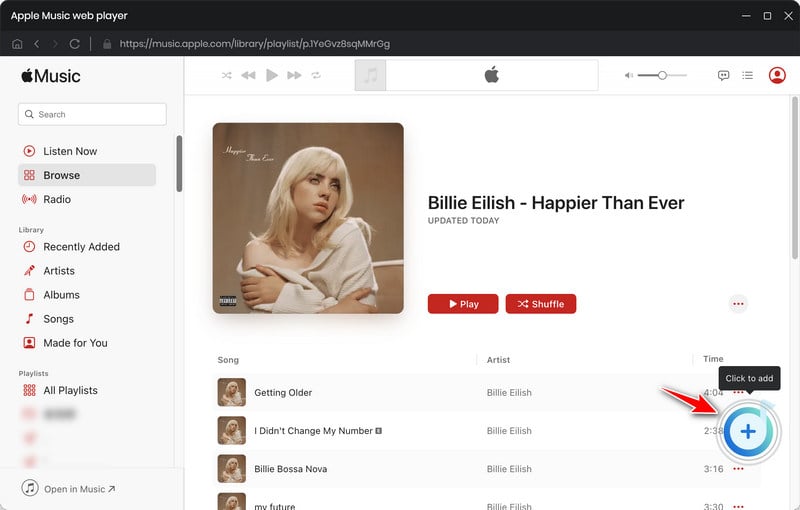Click the home icon in address bar
This screenshot has height=510, width=800.
tap(17, 44)
